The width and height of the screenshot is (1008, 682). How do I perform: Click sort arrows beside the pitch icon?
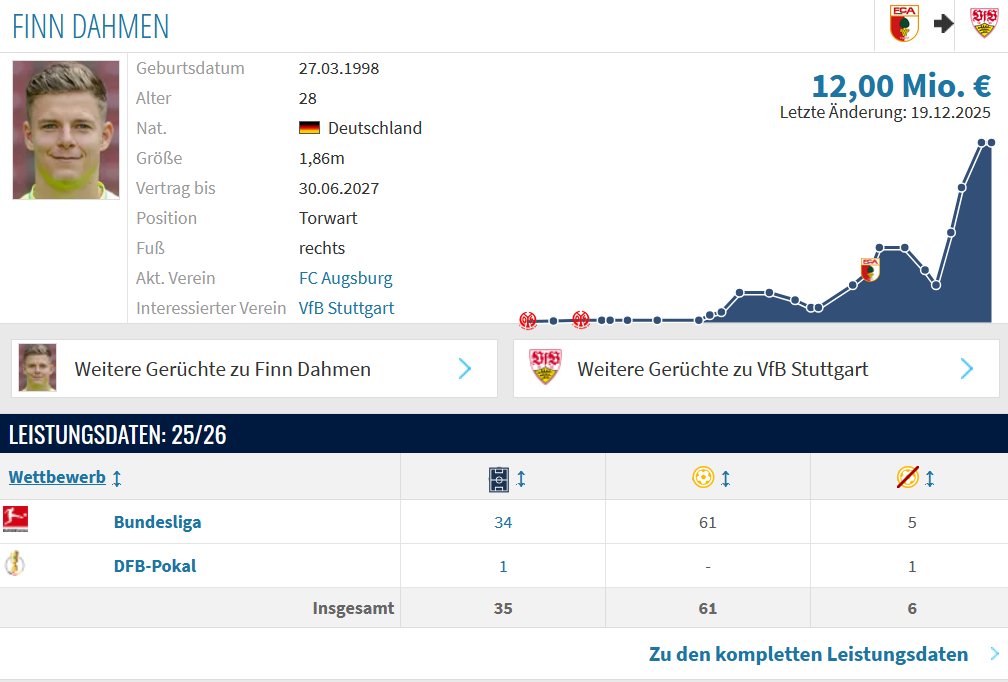[x=521, y=479]
